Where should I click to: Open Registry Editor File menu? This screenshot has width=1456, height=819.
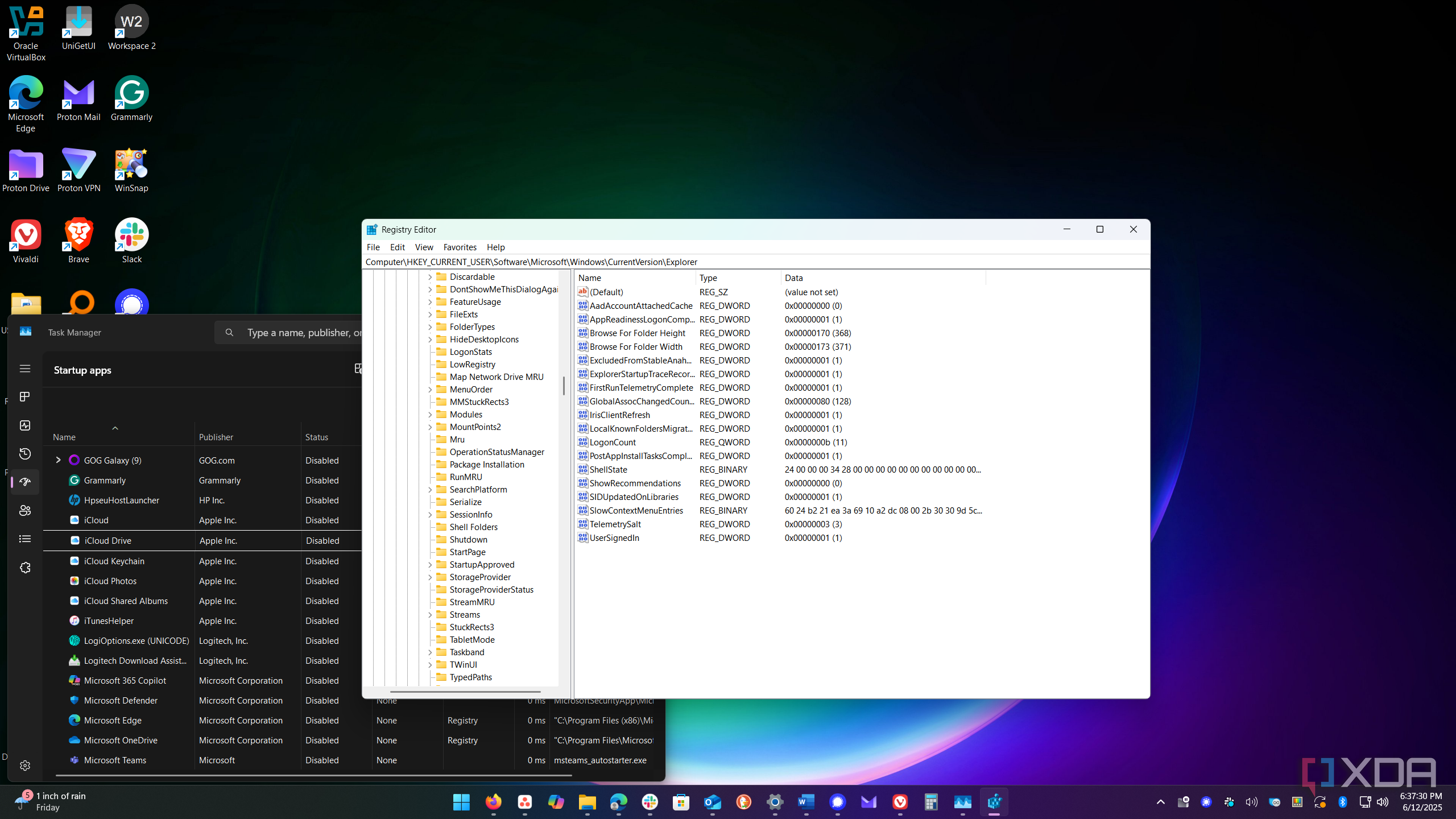pos(373,247)
